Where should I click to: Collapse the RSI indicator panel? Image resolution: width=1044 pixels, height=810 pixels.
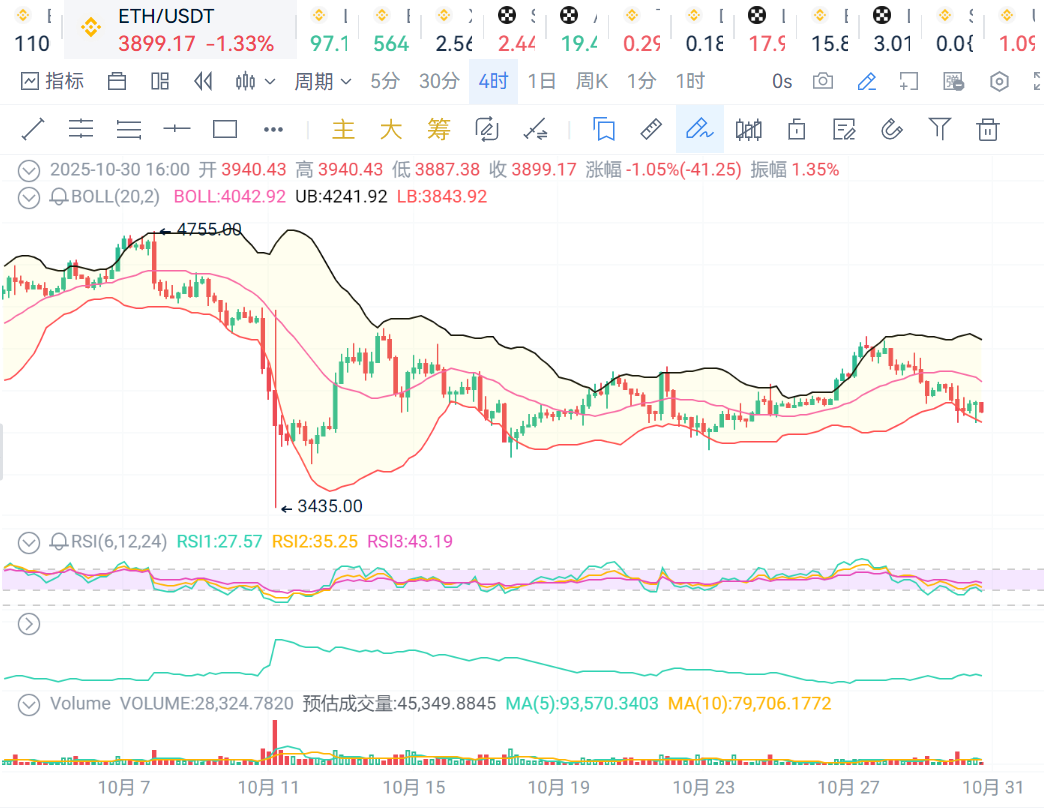click(30, 542)
